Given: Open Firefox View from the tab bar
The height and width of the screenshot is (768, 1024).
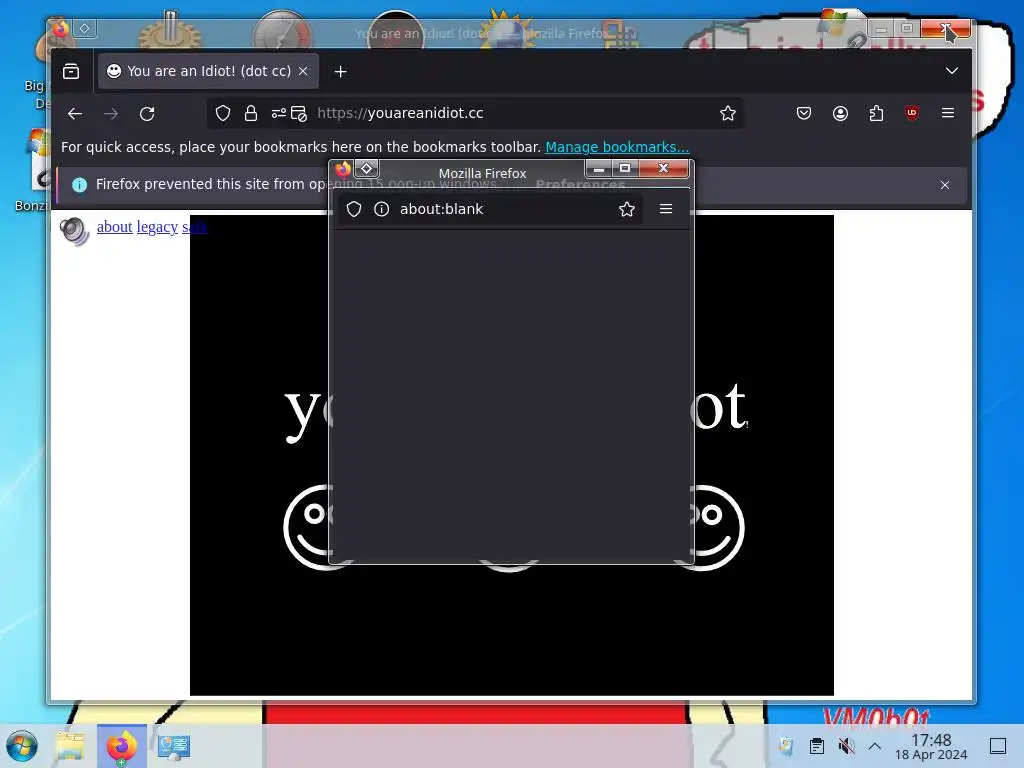Looking at the screenshot, I should coord(71,71).
